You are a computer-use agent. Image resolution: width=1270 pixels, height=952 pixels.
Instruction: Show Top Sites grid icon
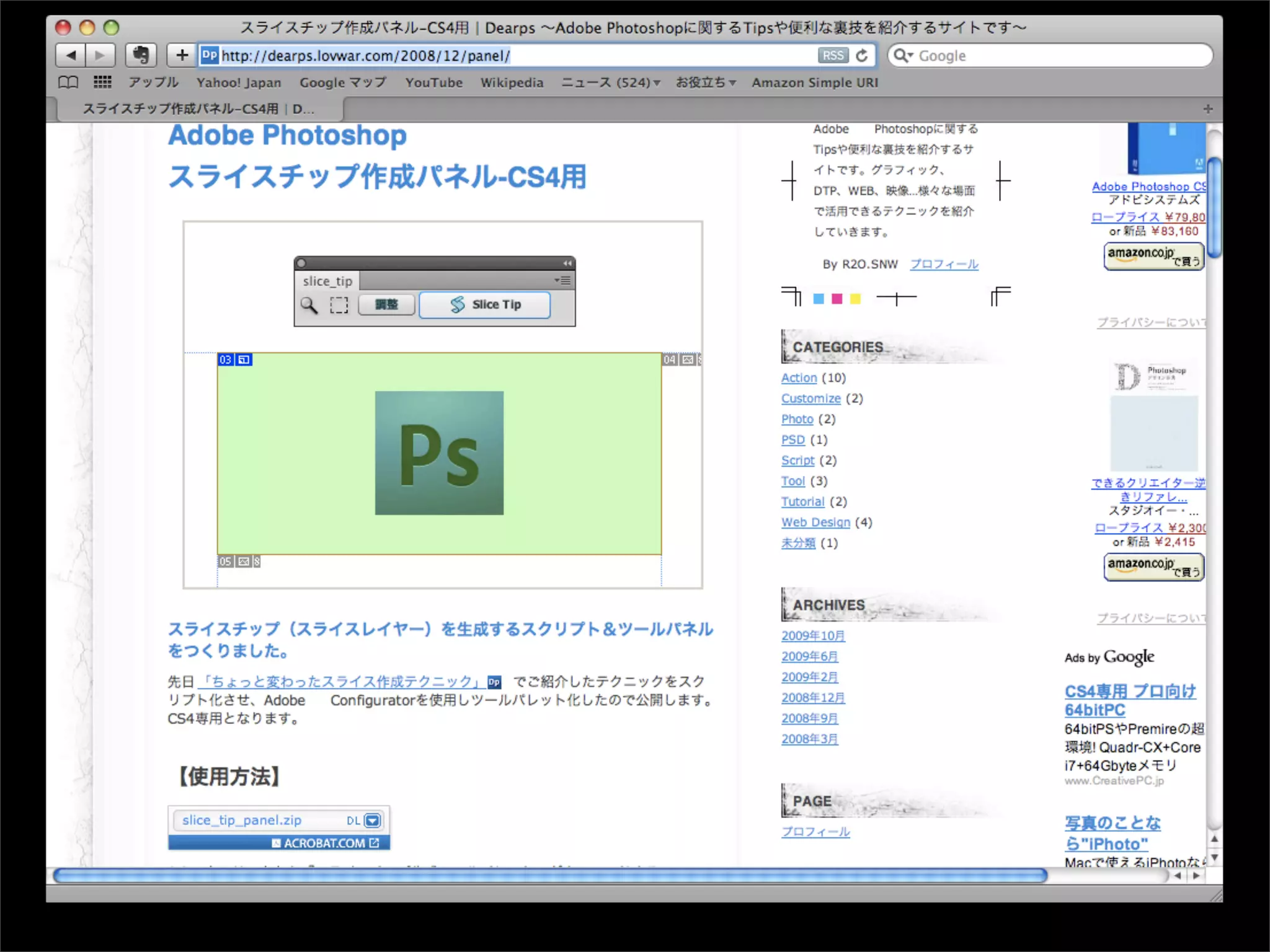102,82
